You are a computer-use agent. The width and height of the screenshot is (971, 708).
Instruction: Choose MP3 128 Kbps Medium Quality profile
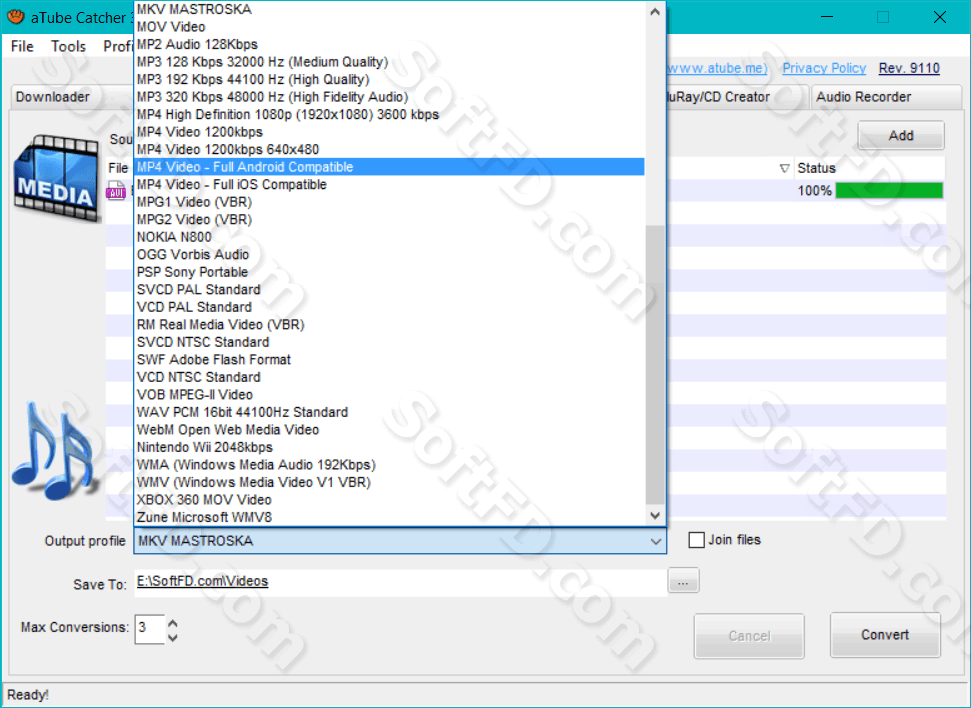(x=390, y=62)
